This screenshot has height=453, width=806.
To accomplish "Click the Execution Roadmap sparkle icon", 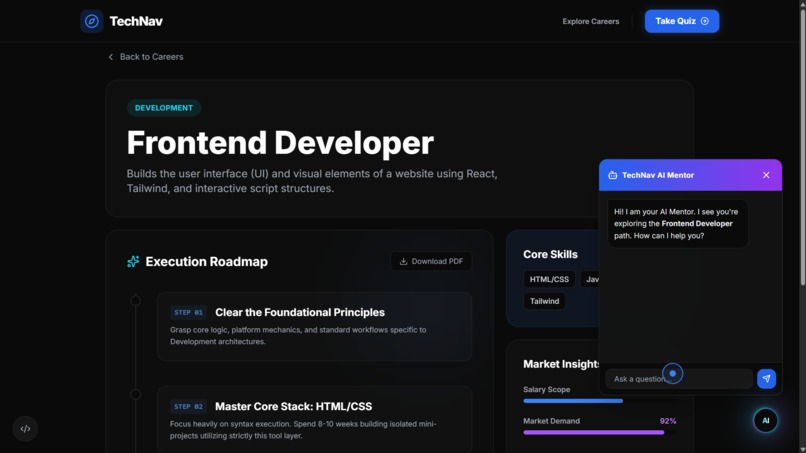I will coord(133,261).
